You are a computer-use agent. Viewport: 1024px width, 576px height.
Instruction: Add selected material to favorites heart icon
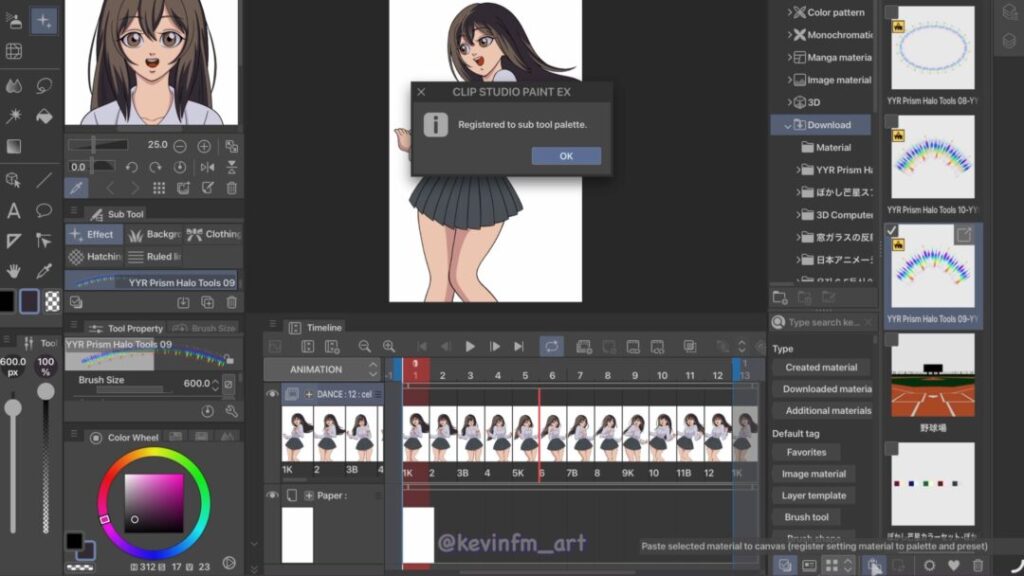954,566
